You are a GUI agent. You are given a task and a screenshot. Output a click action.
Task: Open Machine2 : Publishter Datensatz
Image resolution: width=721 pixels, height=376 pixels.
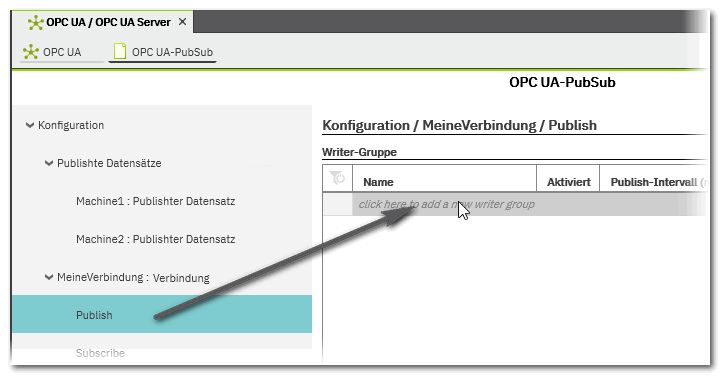click(155, 239)
